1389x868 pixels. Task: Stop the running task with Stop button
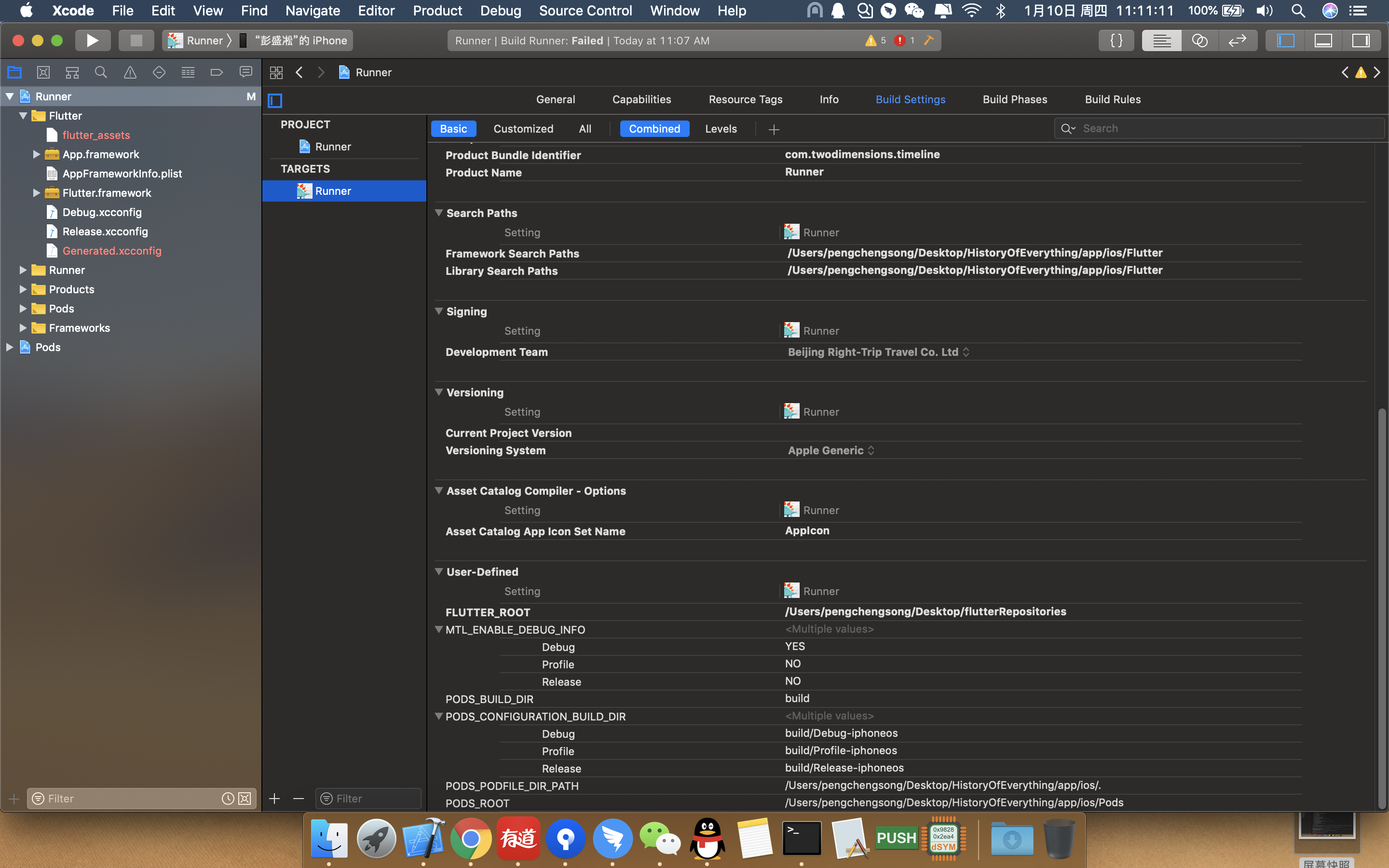pyautogui.click(x=136, y=41)
